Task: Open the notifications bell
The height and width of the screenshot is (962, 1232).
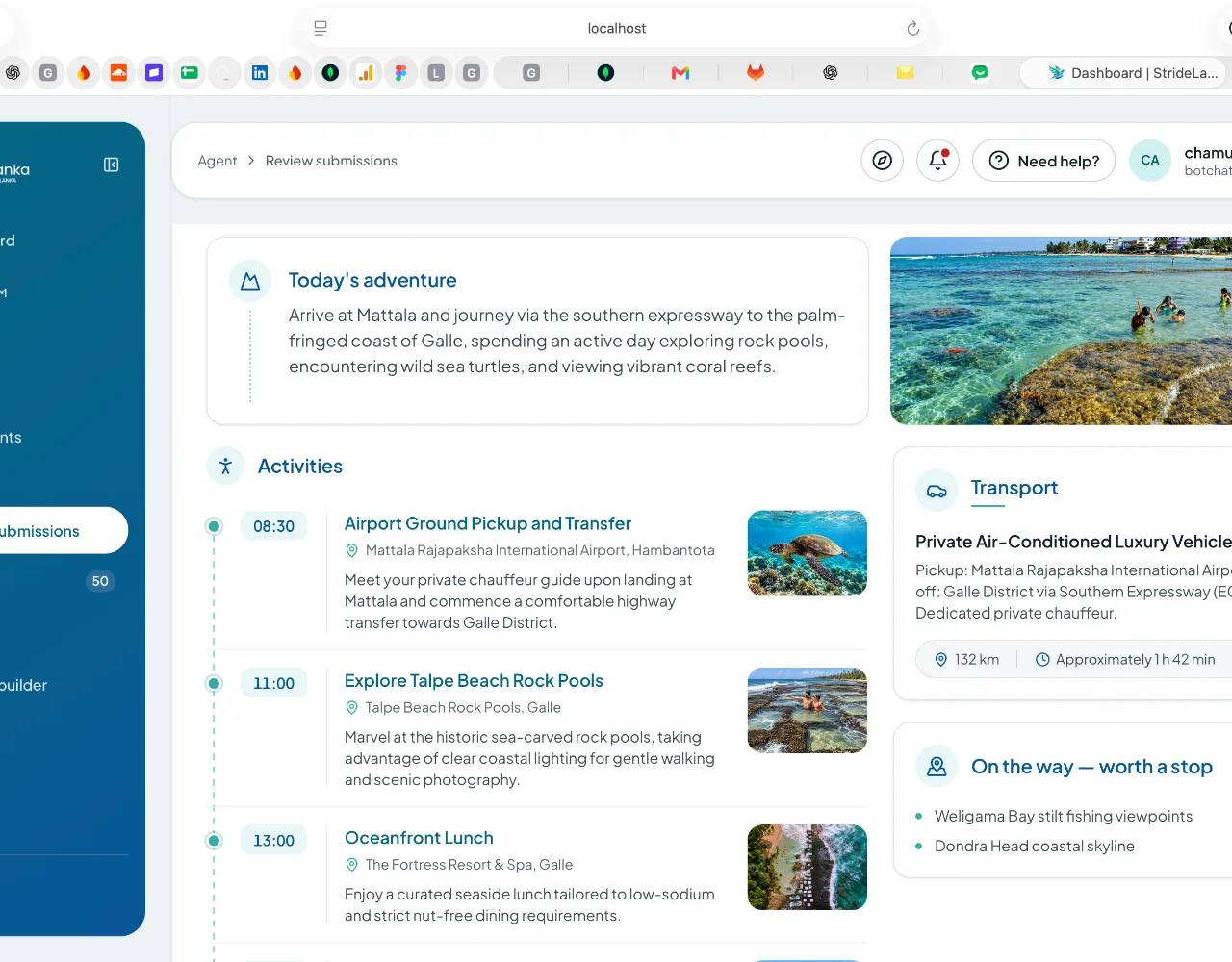Action: coord(937,161)
